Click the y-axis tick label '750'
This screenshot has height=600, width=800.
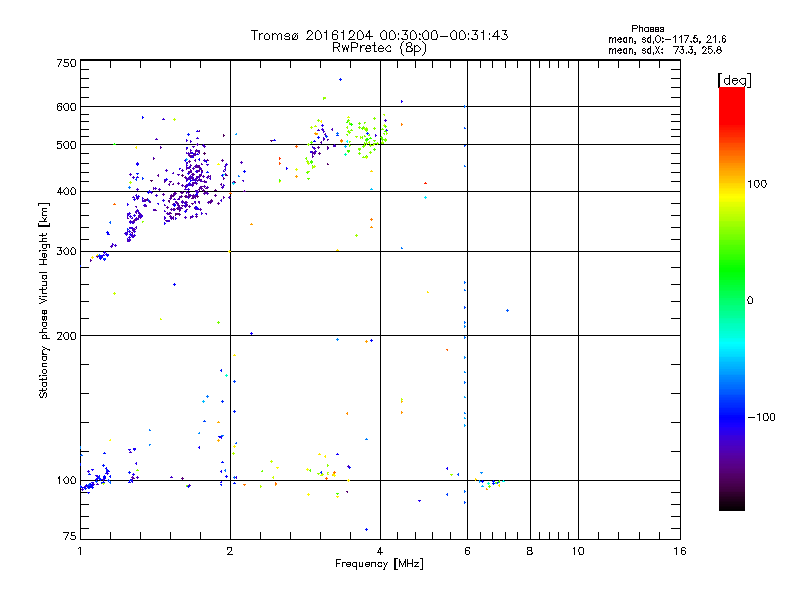coord(66,63)
